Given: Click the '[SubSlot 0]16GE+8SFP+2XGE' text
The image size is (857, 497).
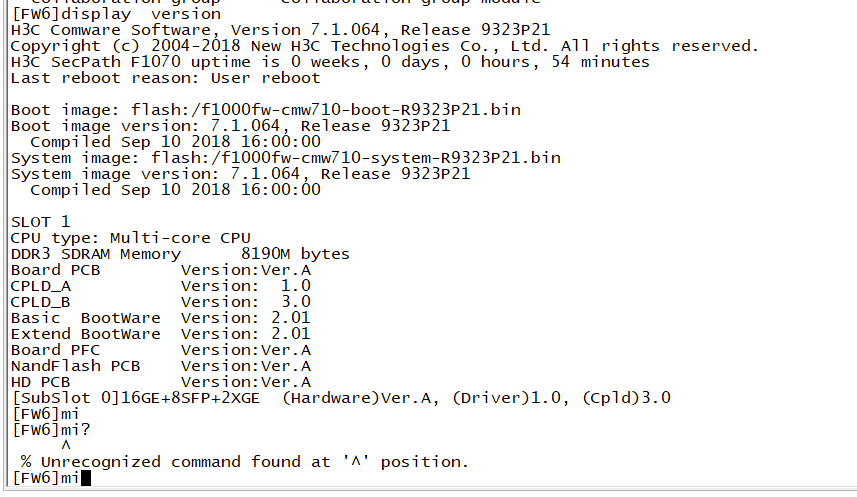Looking at the screenshot, I should [140, 398].
